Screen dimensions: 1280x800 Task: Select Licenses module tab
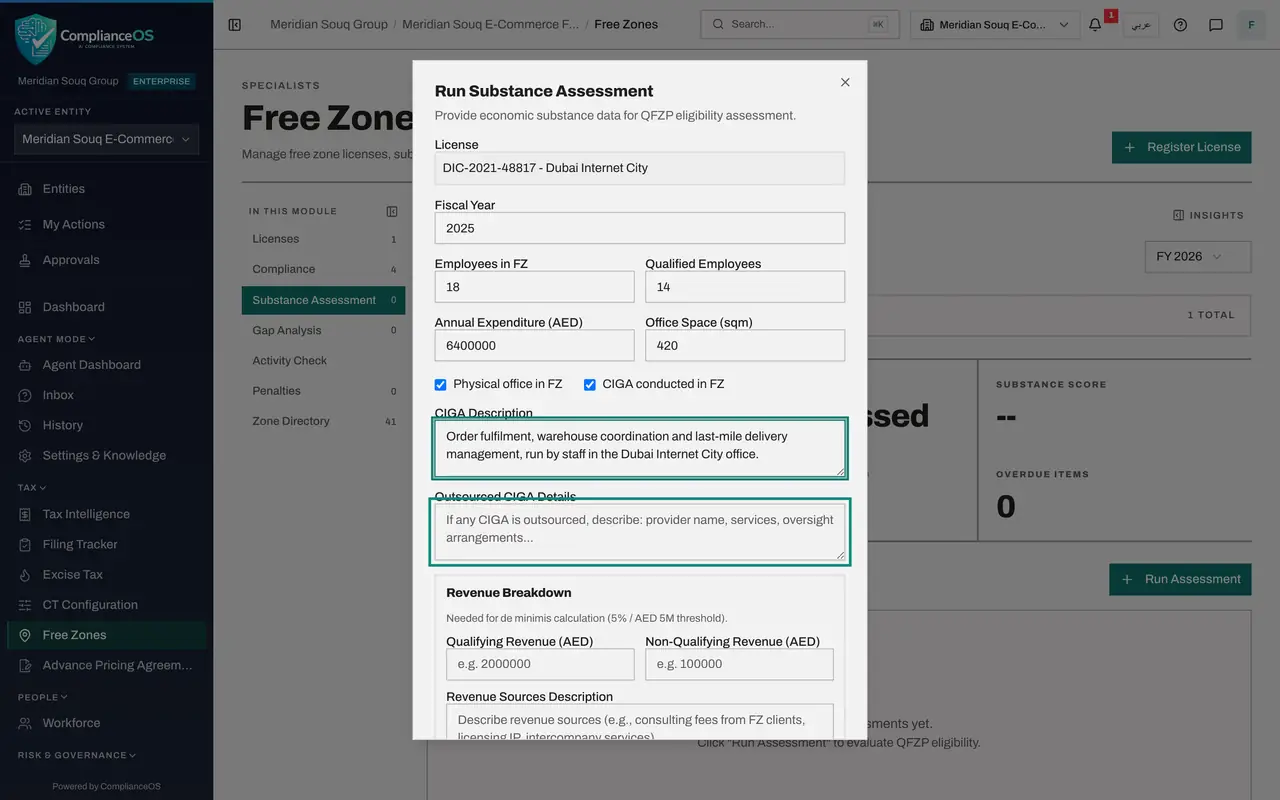323,239
